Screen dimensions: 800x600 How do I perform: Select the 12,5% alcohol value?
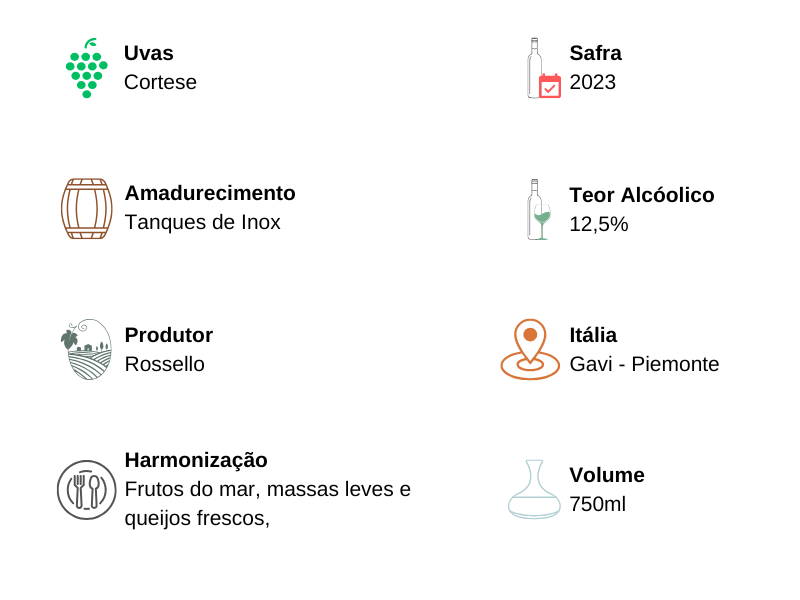pyautogui.click(x=598, y=224)
